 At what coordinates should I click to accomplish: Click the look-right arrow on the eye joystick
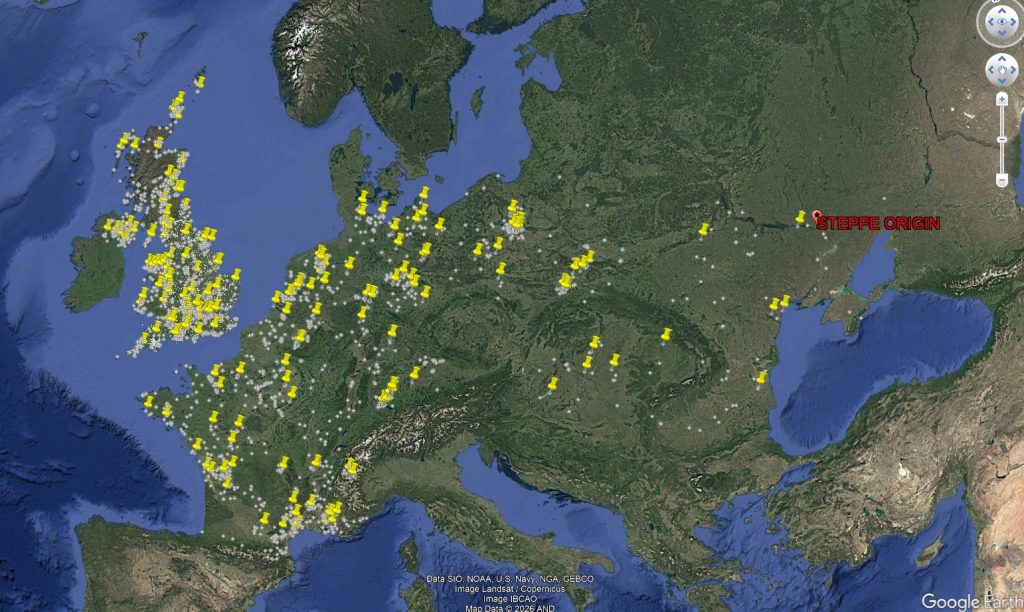1014,22
